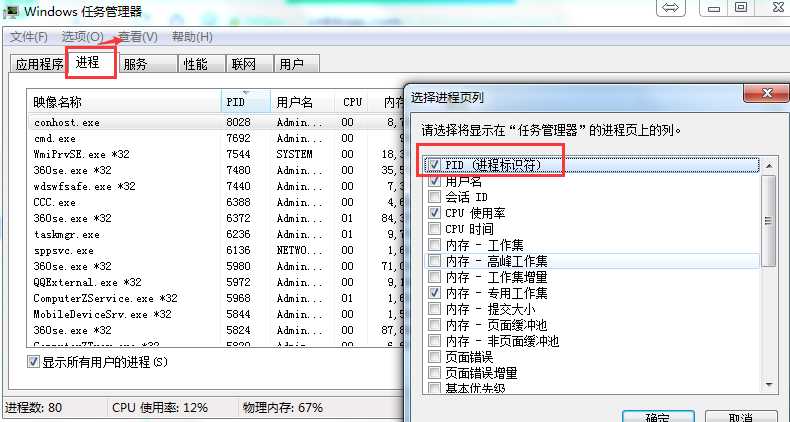Check 内存 - 工作集增量 checkbox

click(434, 276)
